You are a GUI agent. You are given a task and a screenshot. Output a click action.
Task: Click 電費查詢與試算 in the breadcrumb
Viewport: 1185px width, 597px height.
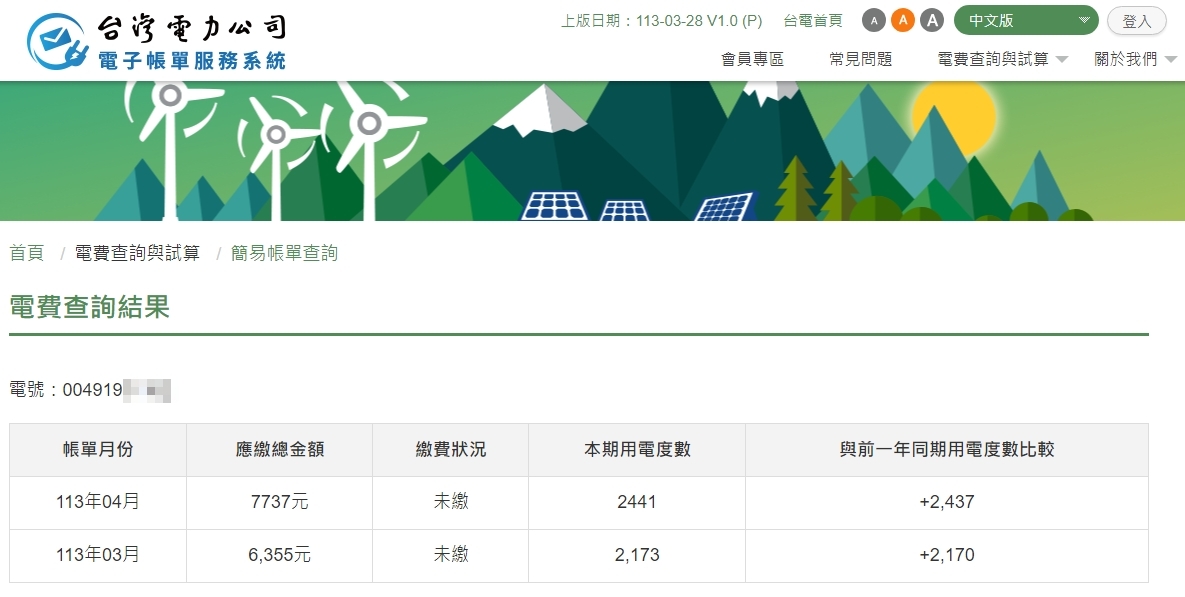tap(137, 253)
